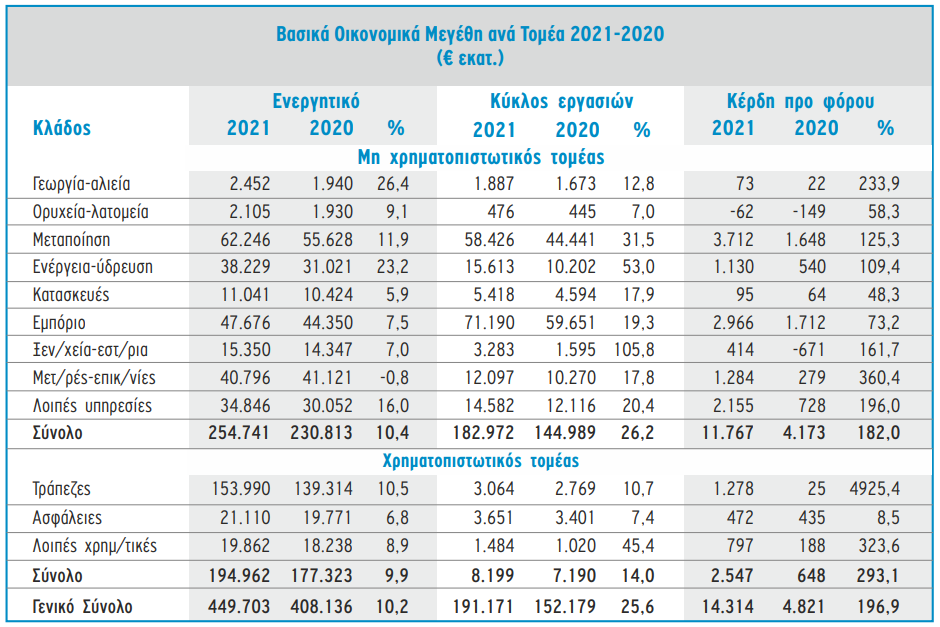Click the value '58.426' in Μεταποίηση row
This screenshot has width=940, height=627.
click(489, 240)
